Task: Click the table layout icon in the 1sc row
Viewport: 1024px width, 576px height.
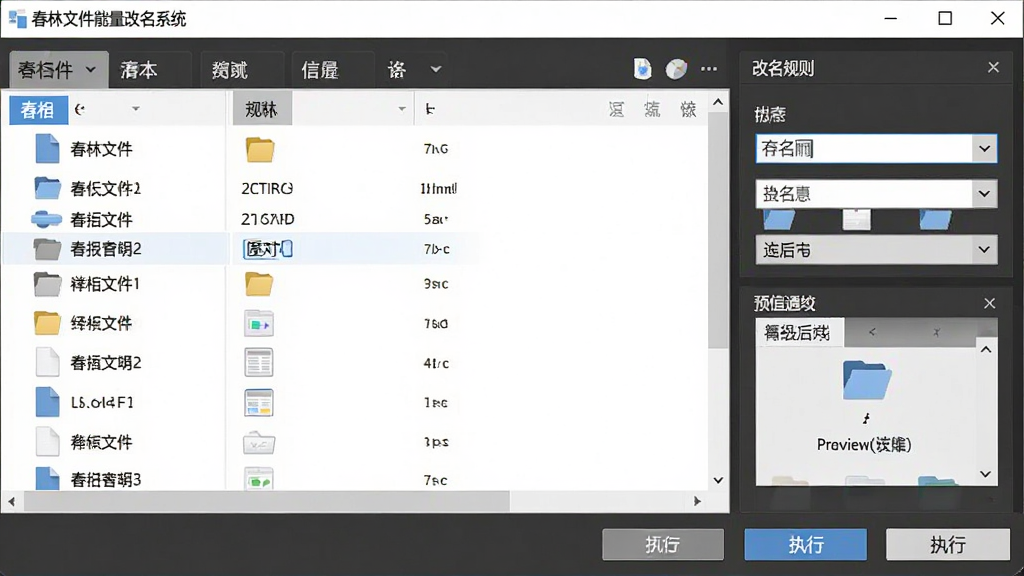Action: coord(259,402)
